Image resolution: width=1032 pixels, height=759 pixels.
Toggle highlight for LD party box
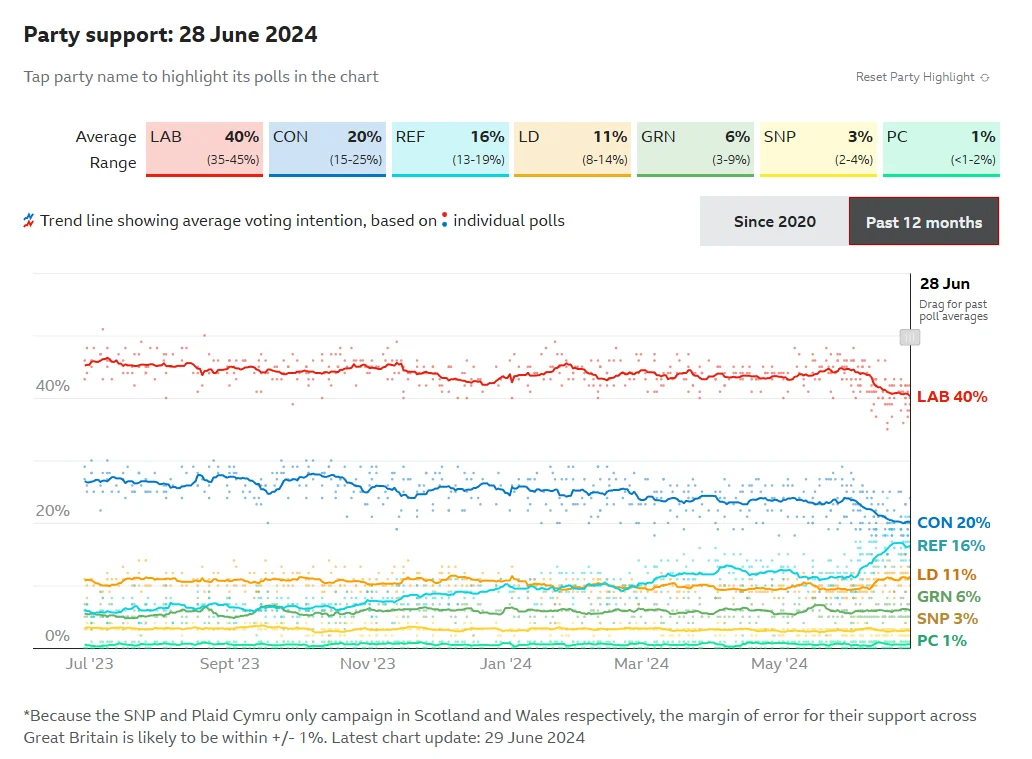[573, 149]
